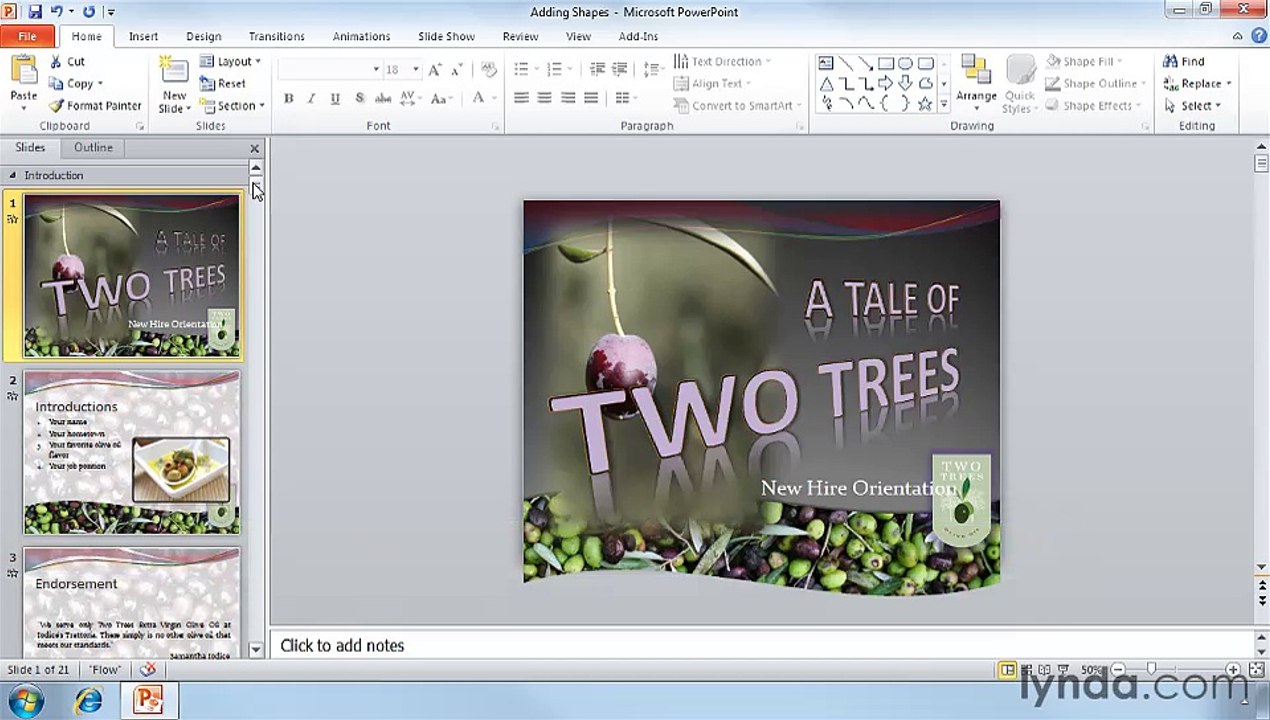Image resolution: width=1270 pixels, height=720 pixels.
Task: Open the Layout dropdown
Action: click(x=230, y=61)
